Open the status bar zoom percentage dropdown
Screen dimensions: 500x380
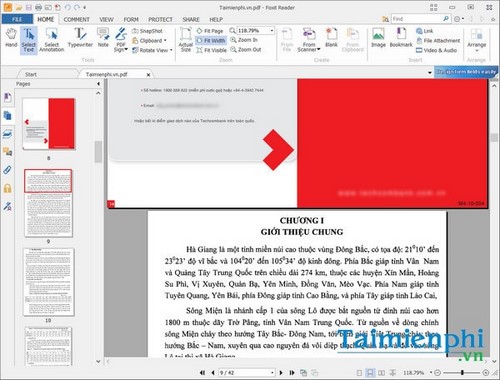click(x=431, y=372)
